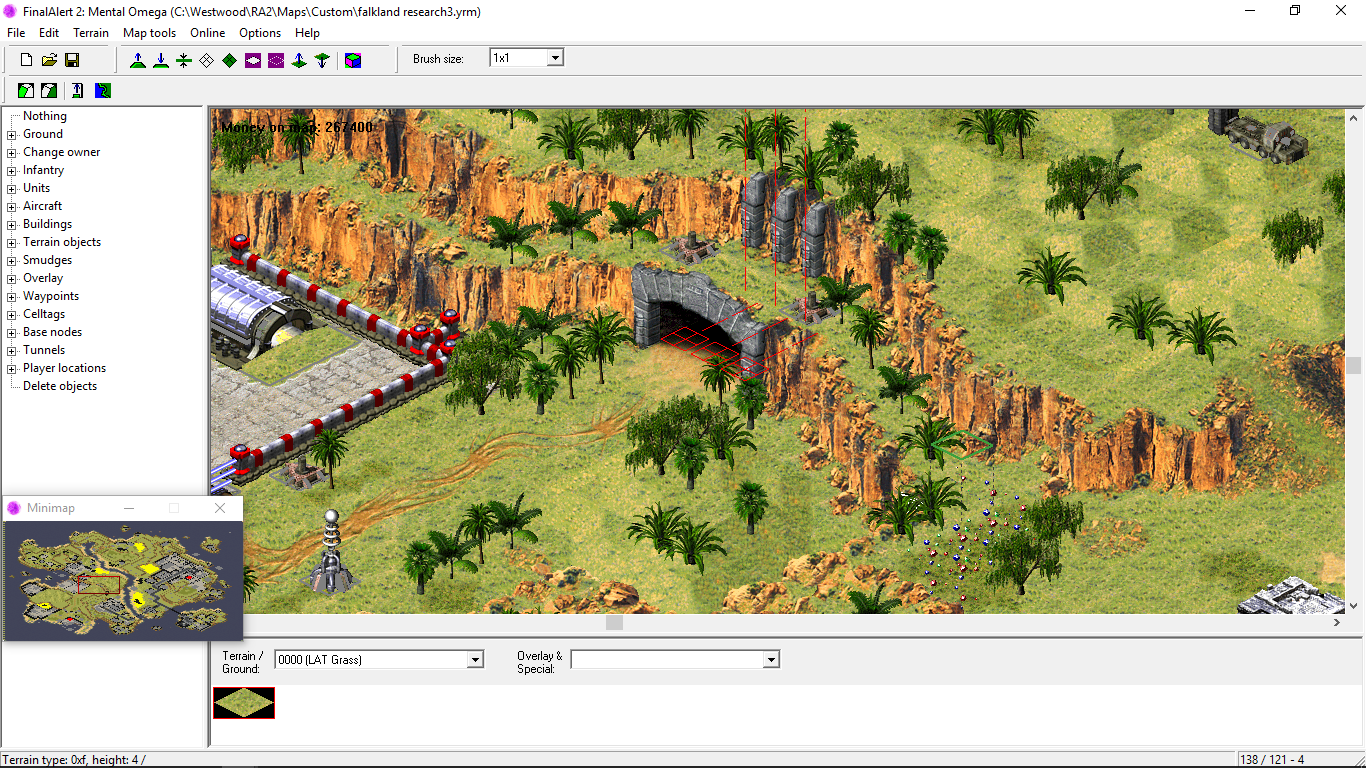Screen dimensions: 1366x768
Task: Open the File menu
Action: pyautogui.click(x=16, y=33)
